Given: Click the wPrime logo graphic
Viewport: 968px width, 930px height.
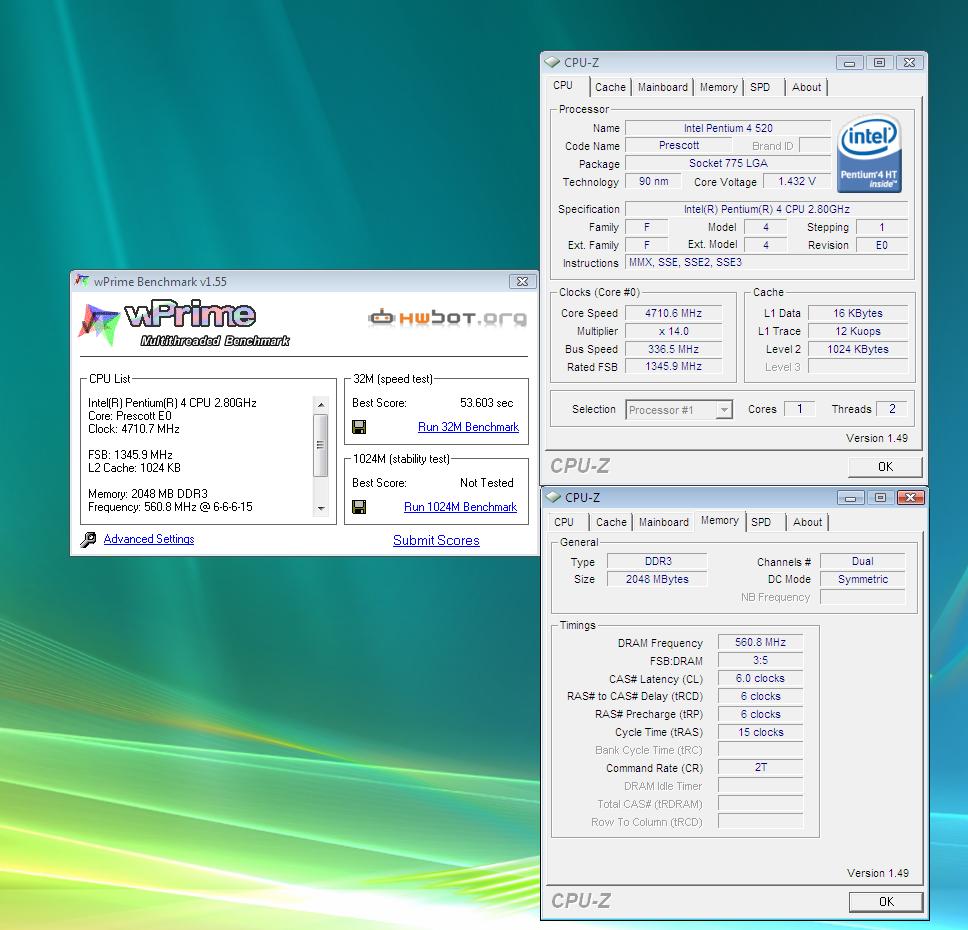Looking at the screenshot, I should pos(184,324).
